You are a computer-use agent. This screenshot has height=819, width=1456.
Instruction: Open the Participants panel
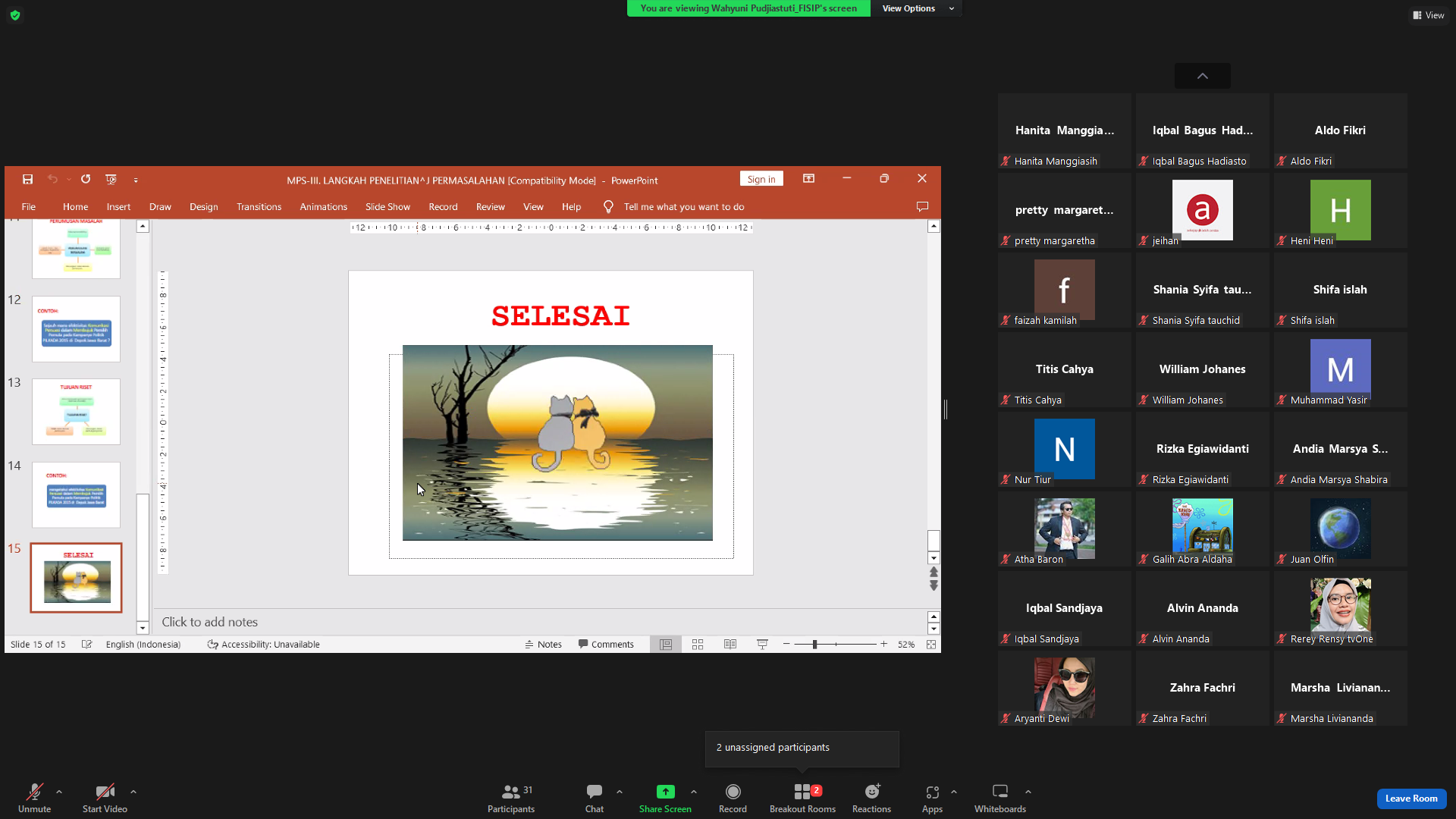click(x=511, y=798)
